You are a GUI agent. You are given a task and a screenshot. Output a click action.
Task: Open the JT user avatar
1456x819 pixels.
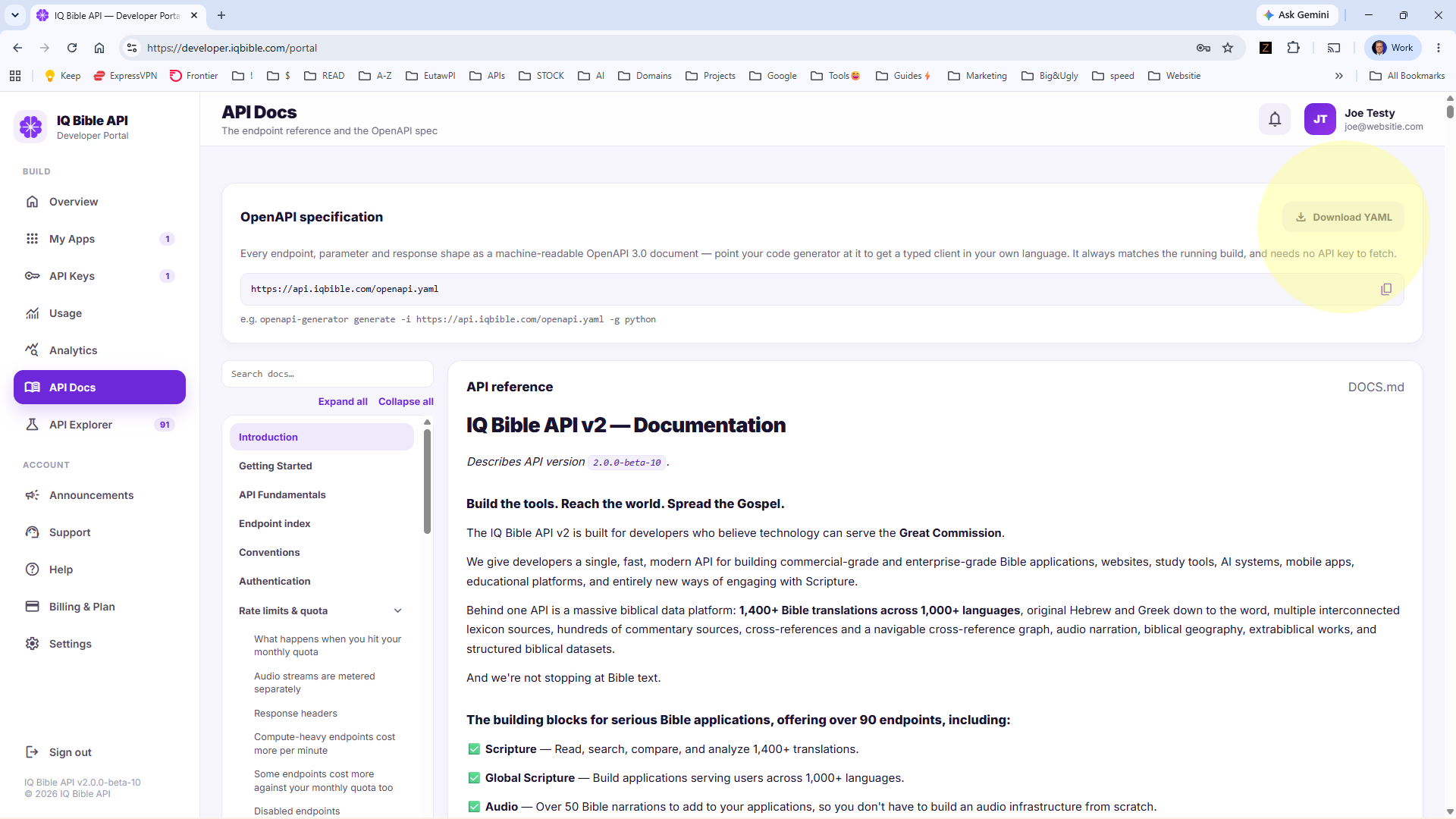1319,119
